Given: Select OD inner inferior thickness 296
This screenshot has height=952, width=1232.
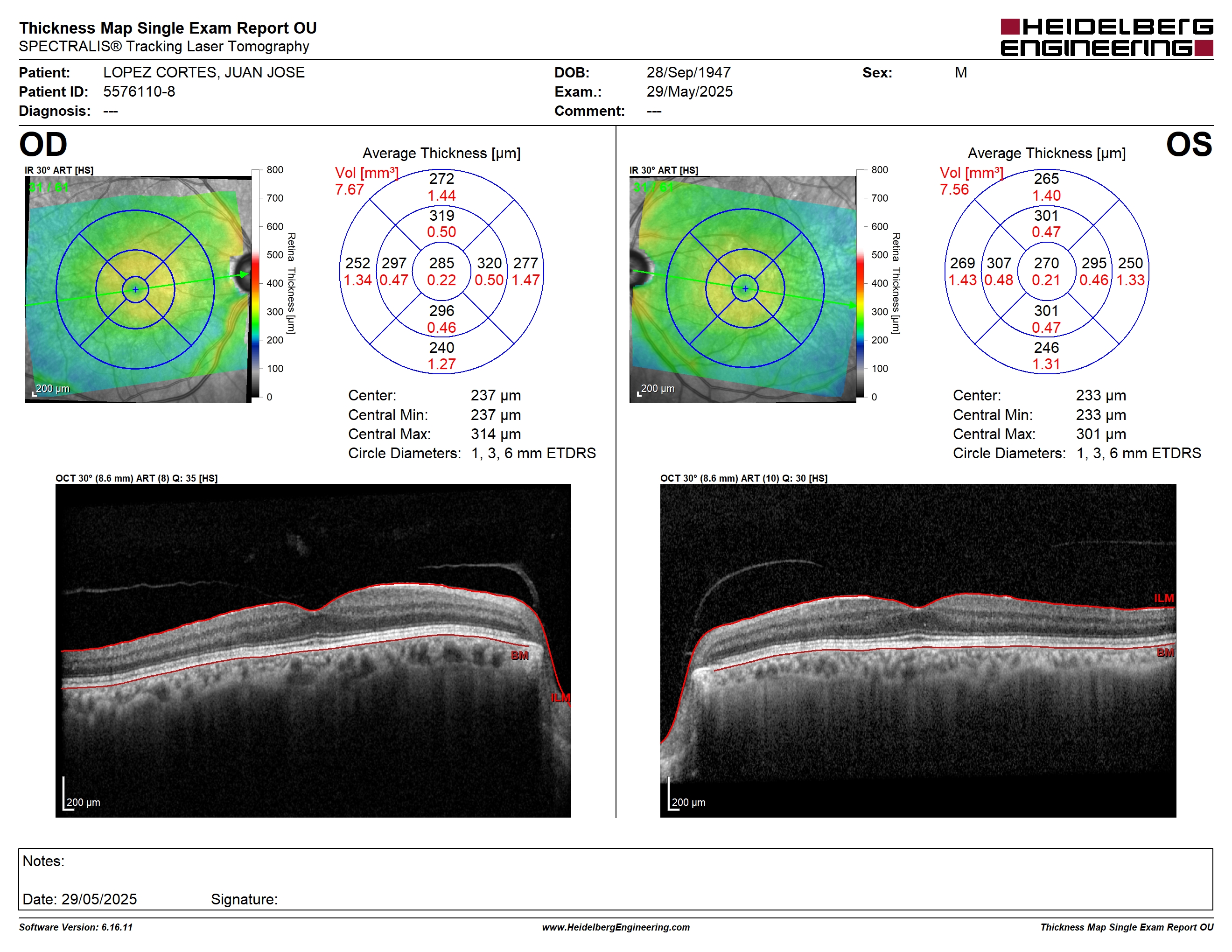Looking at the screenshot, I should coord(441,311).
